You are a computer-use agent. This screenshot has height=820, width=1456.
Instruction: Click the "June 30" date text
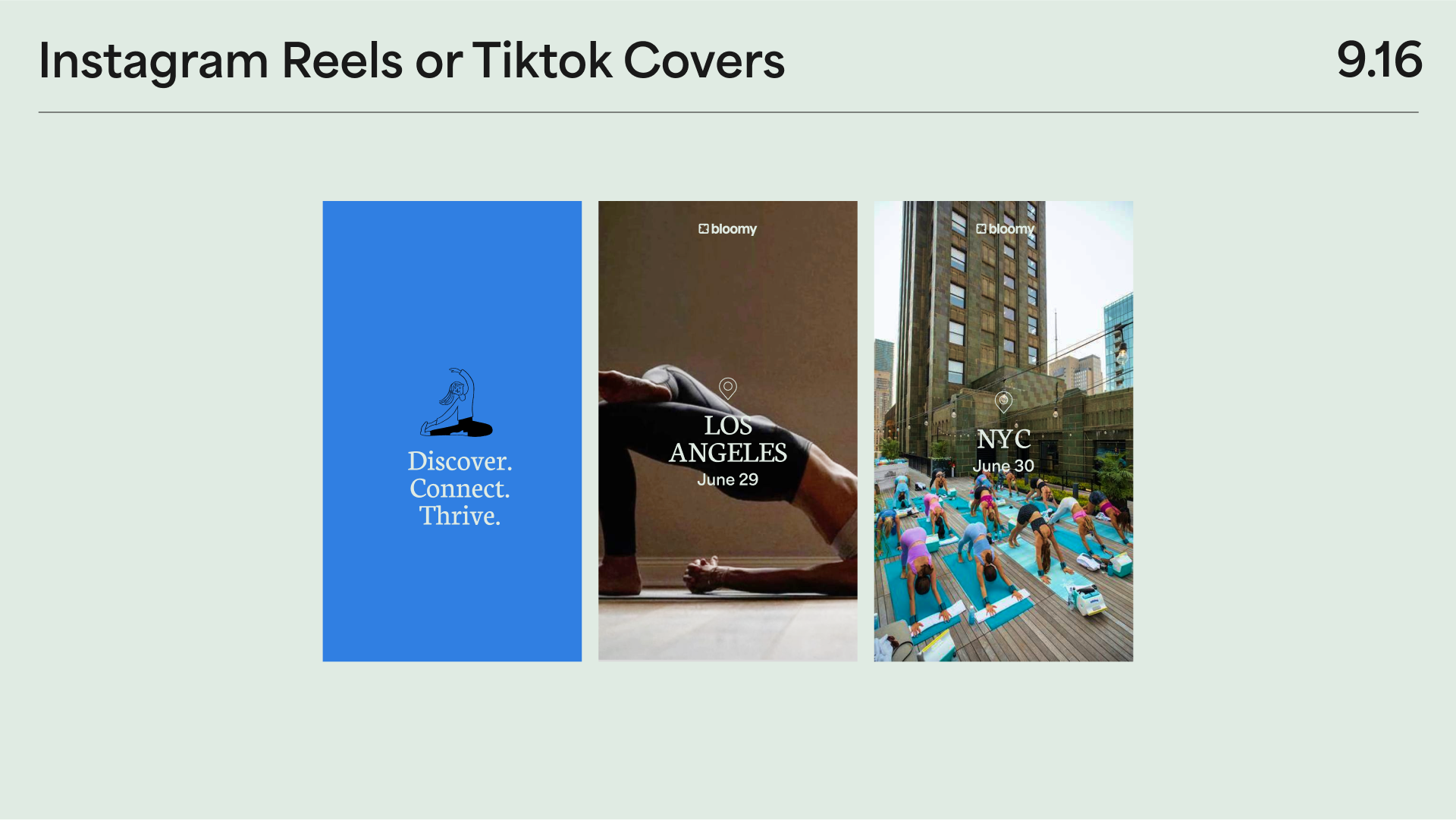1003,466
